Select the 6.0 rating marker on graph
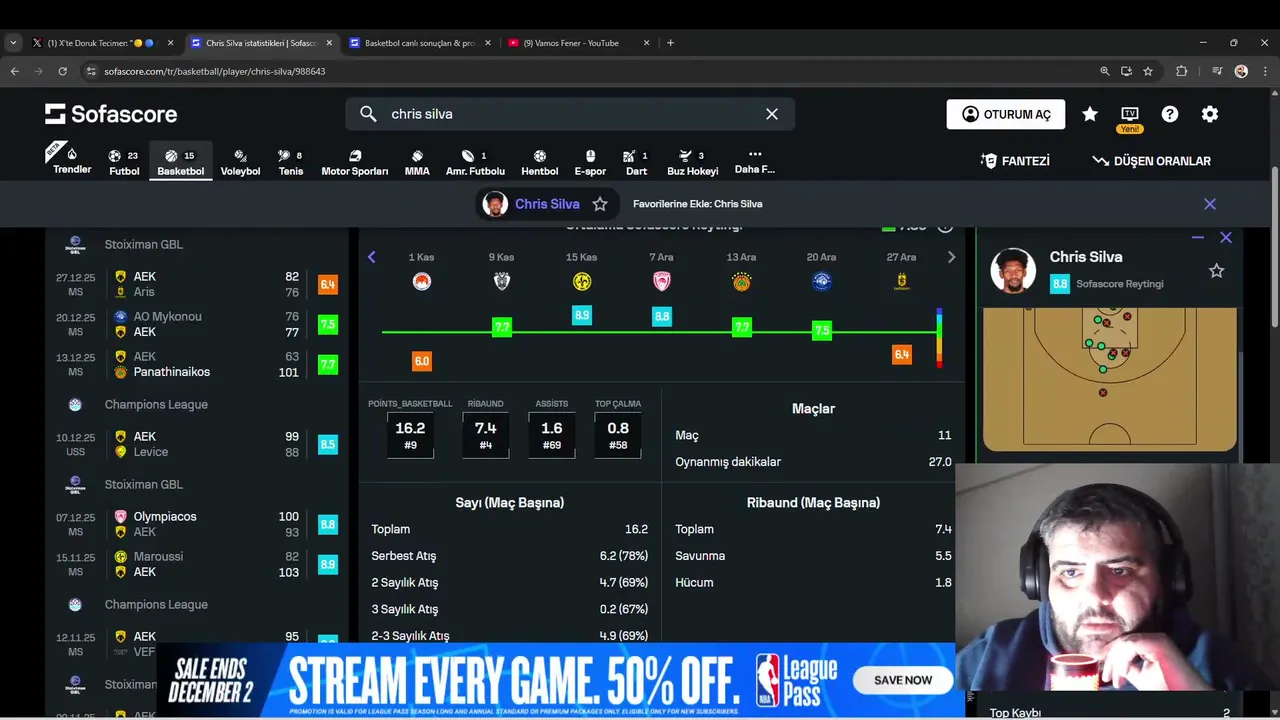 (x=422, y=361)
